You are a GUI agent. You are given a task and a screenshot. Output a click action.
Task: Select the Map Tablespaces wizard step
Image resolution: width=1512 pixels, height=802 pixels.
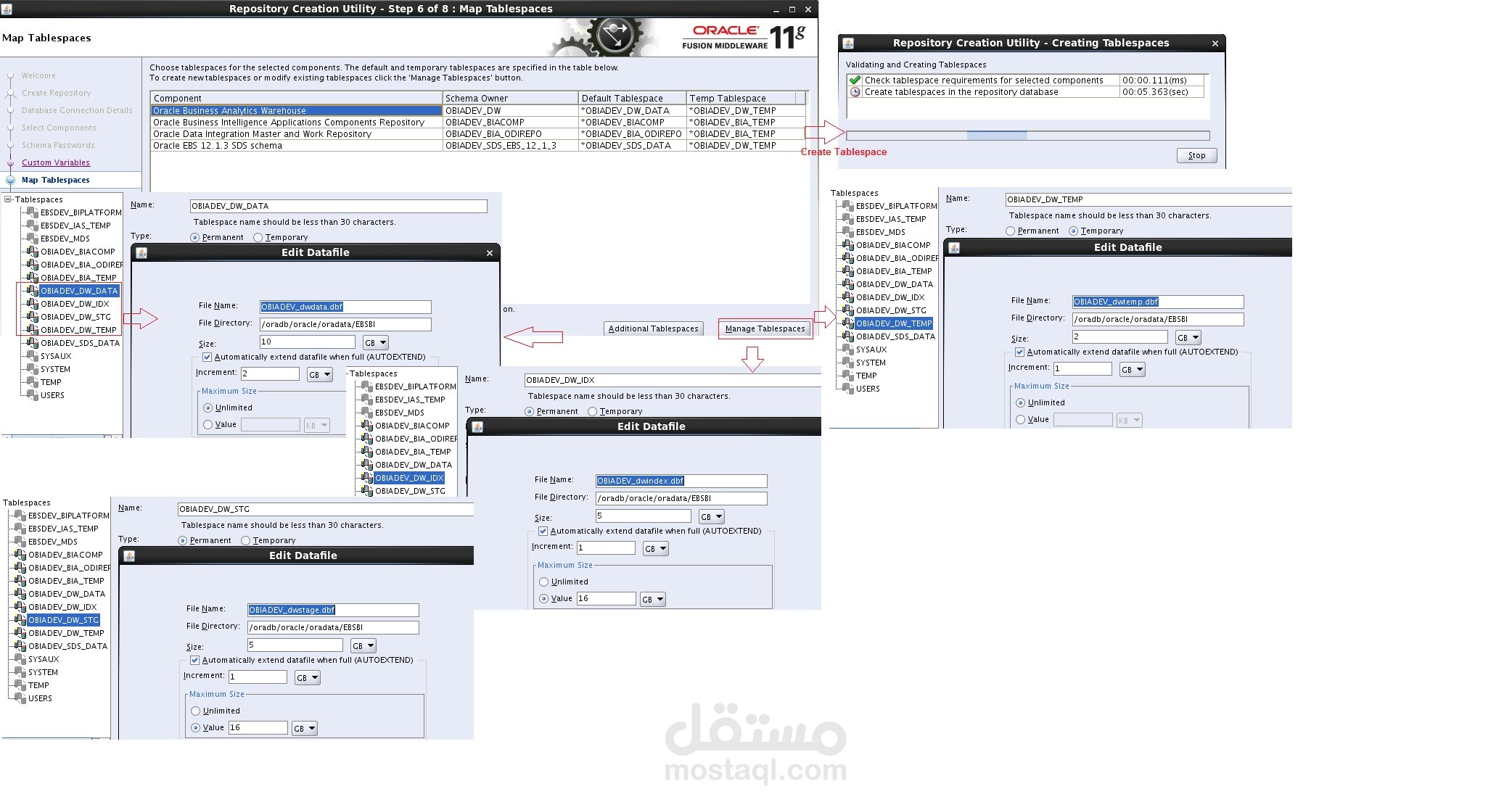point(56,180)
